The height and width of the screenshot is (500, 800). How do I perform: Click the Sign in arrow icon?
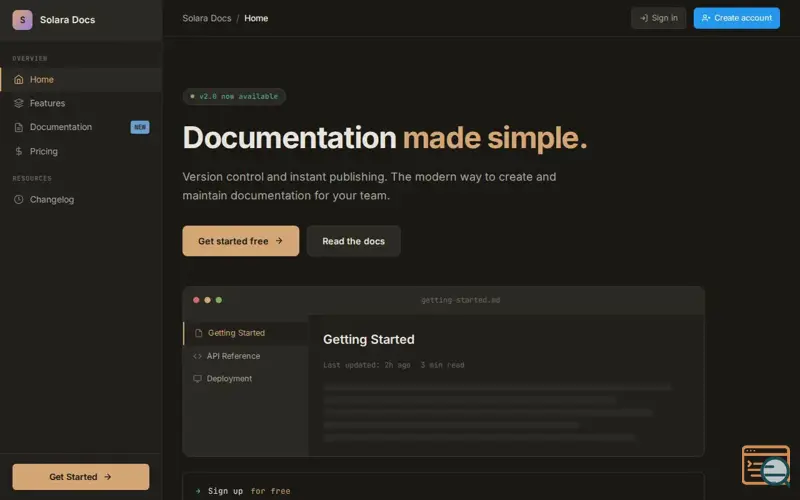click(644, 18)
